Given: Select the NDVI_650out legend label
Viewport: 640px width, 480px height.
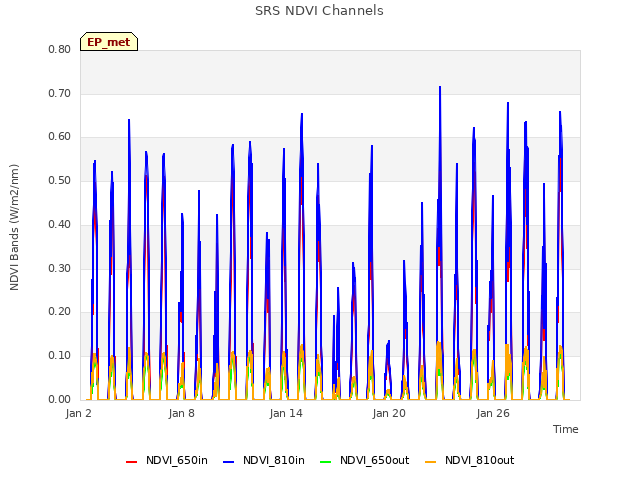Looking at the screenshot, I should point(375,460).
